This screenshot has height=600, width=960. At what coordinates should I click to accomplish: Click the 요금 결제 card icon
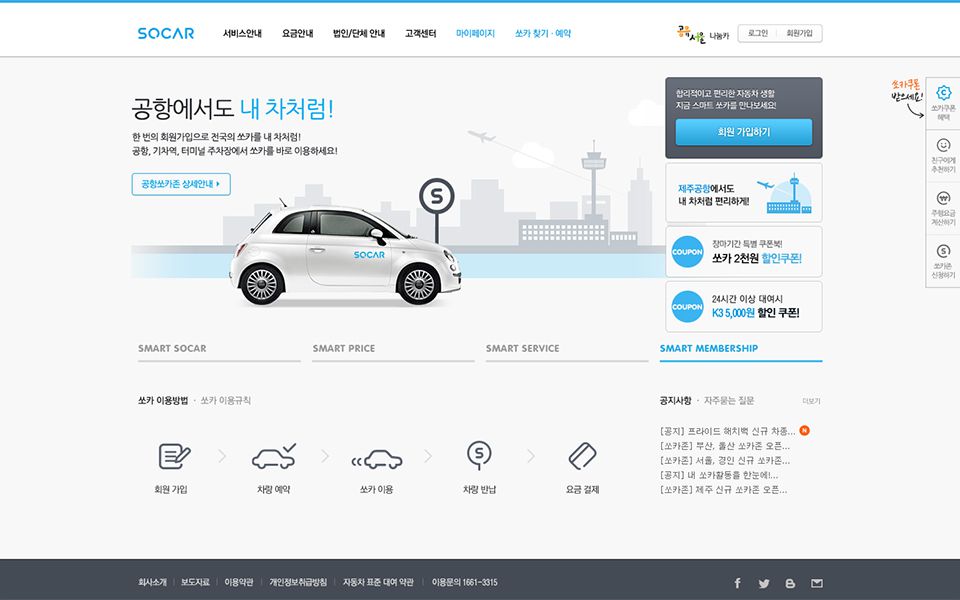582,456
